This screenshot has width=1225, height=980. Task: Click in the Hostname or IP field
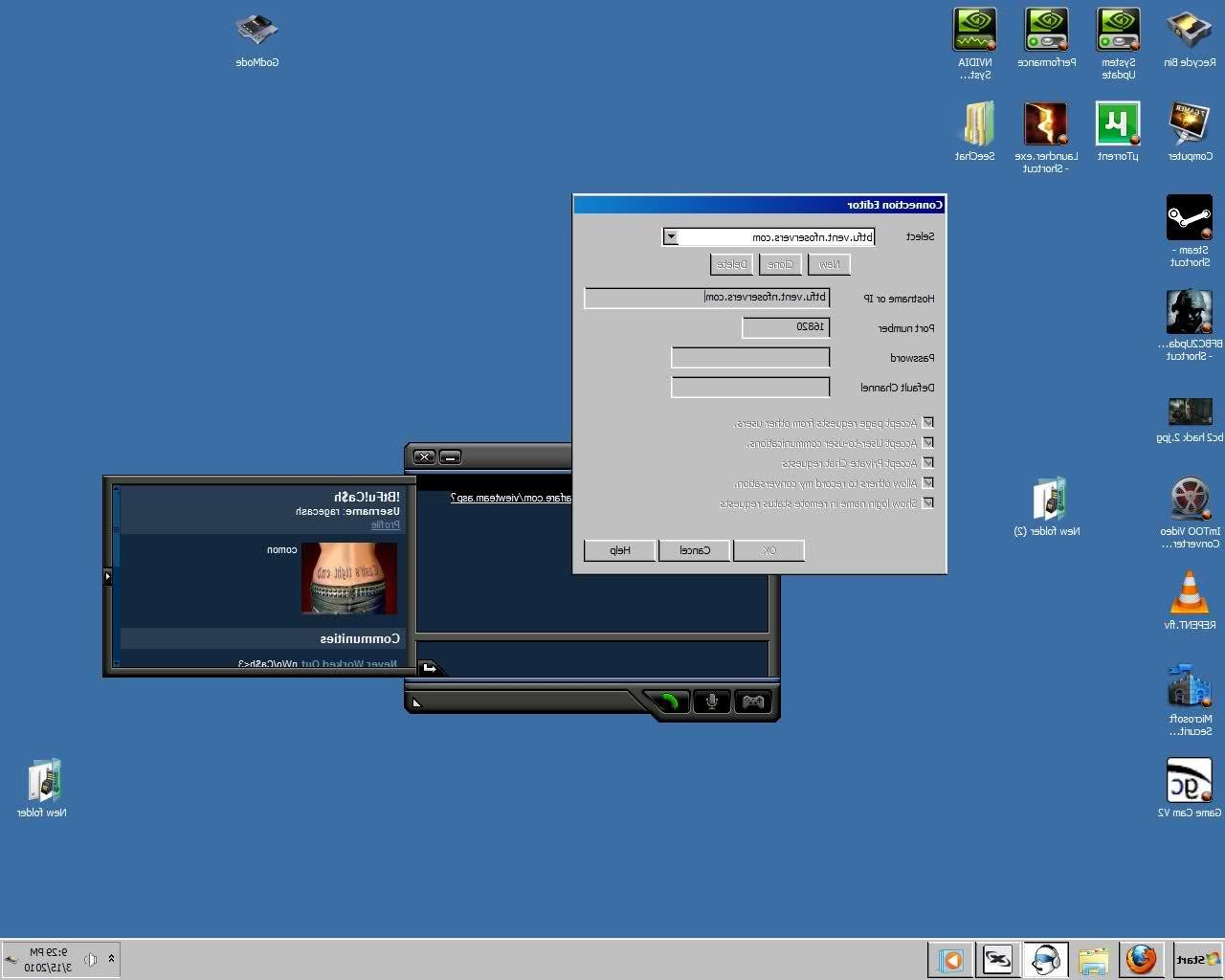pyautogui.click(x=707, y=298)
